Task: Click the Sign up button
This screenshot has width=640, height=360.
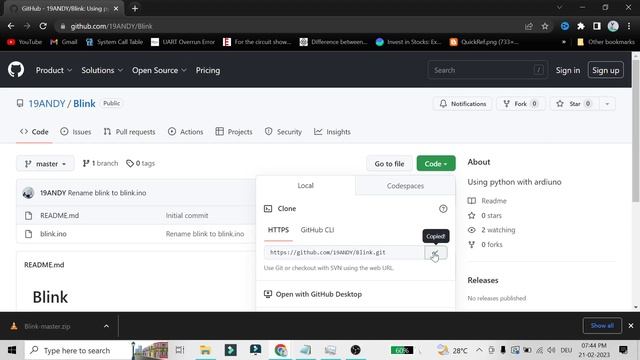Action: point(605,70)
